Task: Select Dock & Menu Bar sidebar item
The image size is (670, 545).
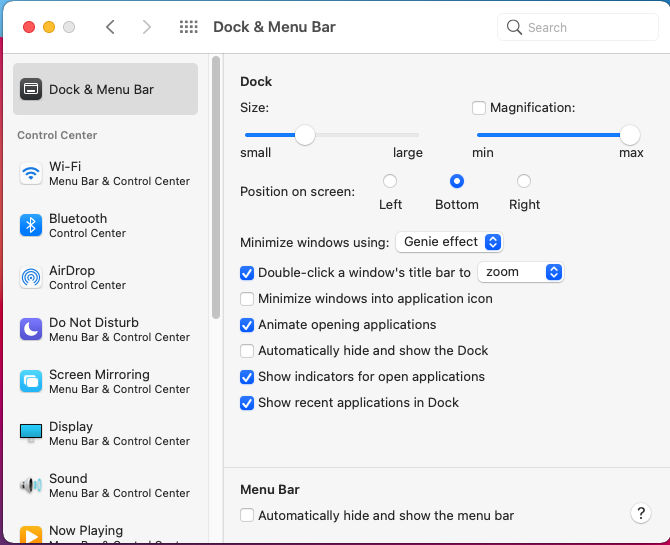Action: pos(105,89)
